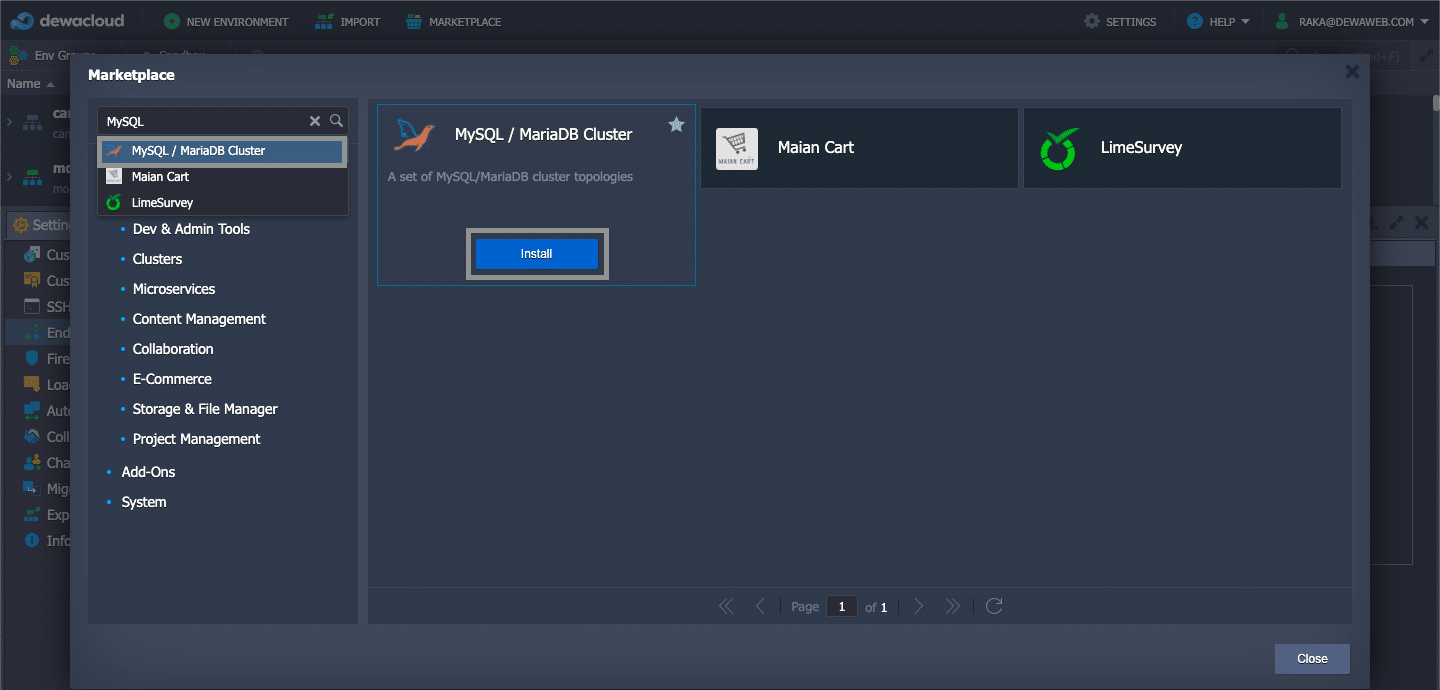This screenshot has height=690, width=1440.
Task: Go to previous results page
Action: [x=760, y=606]
